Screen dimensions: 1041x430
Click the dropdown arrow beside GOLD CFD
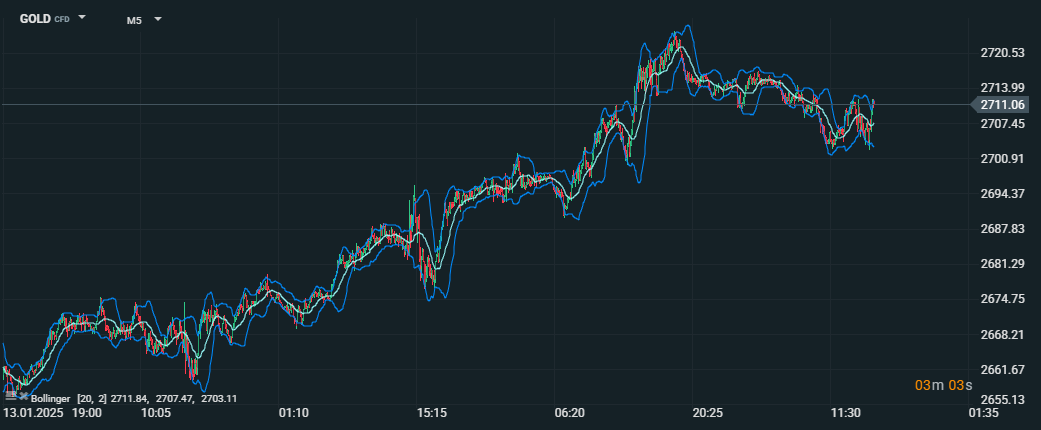point(82,18)
